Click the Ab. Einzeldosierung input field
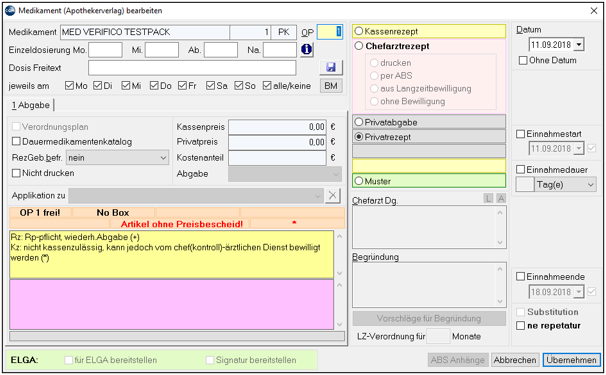This screenshot has height=375, width=606. click(x=221, y=50)
